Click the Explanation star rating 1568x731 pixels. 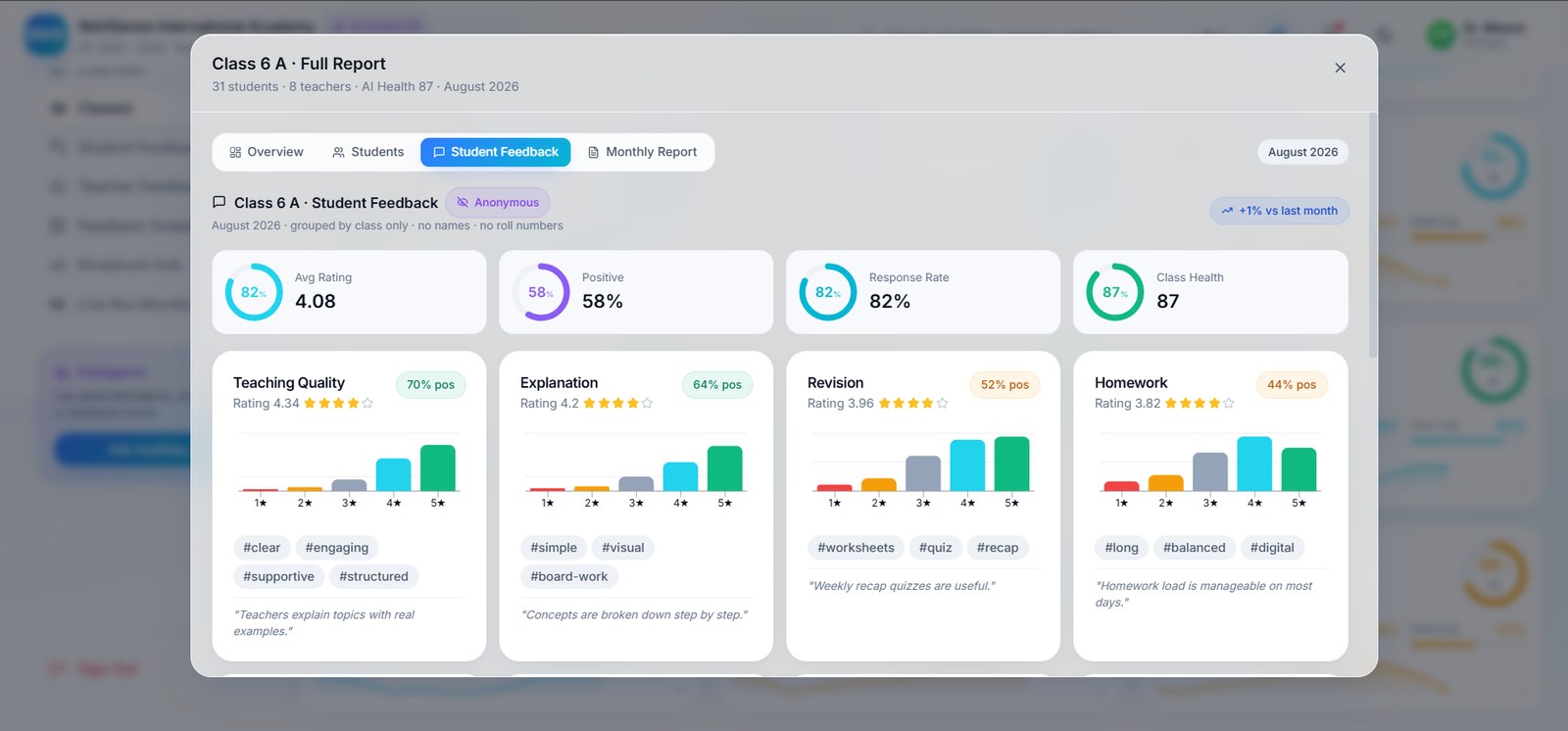click(x=618, y=404)
